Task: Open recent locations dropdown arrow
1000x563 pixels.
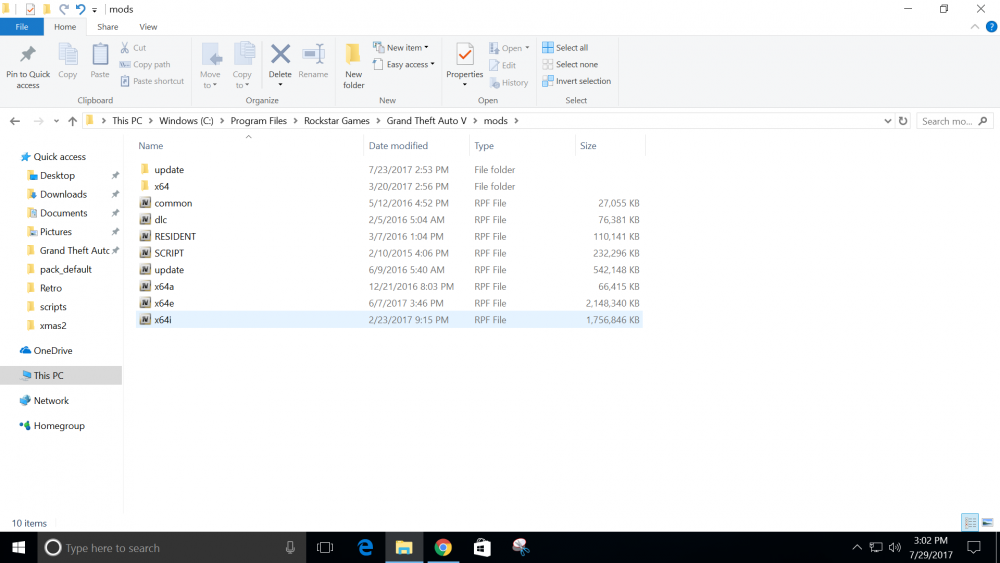Action: 56,121
